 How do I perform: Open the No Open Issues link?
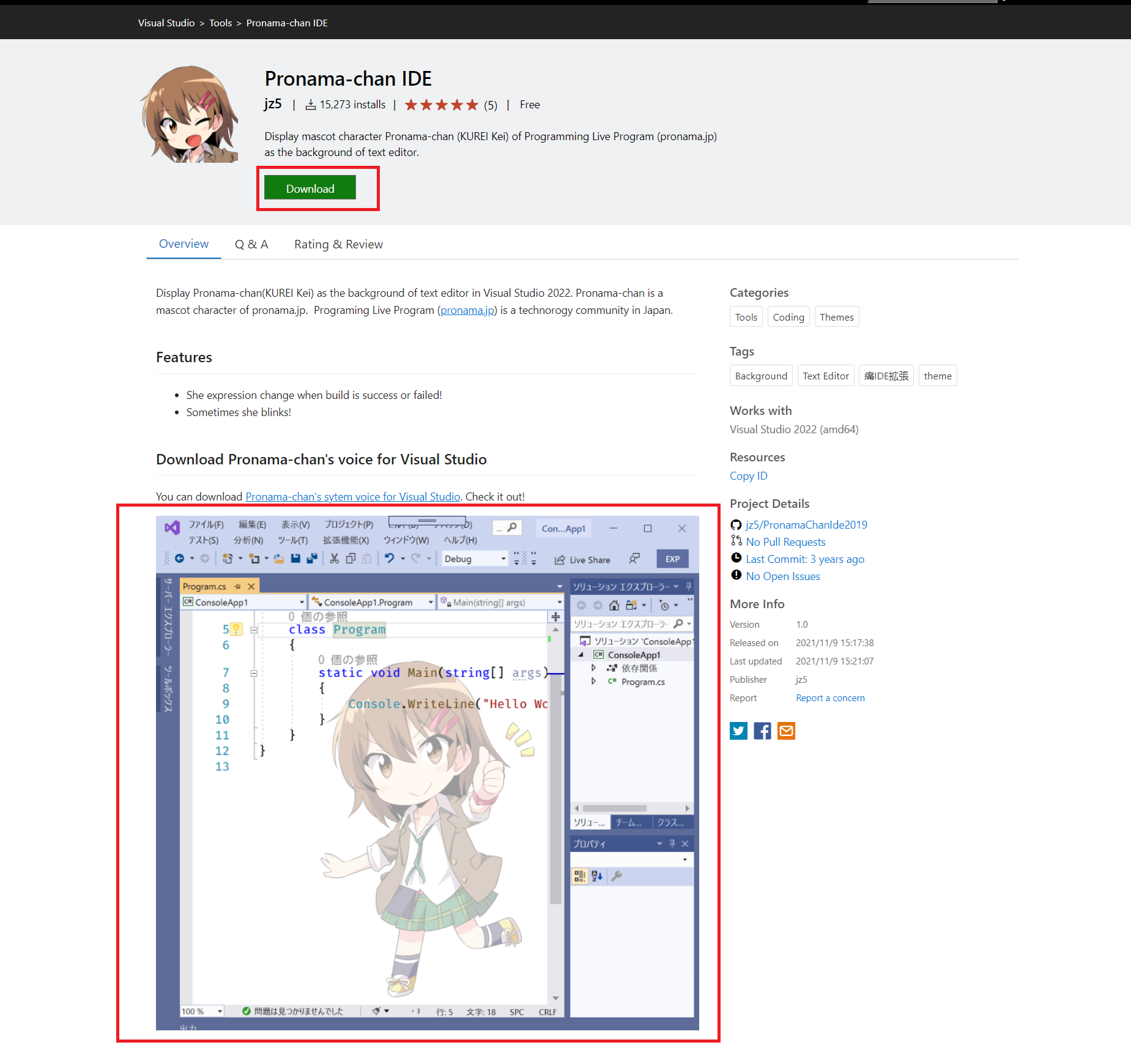(x=783, y=576)
